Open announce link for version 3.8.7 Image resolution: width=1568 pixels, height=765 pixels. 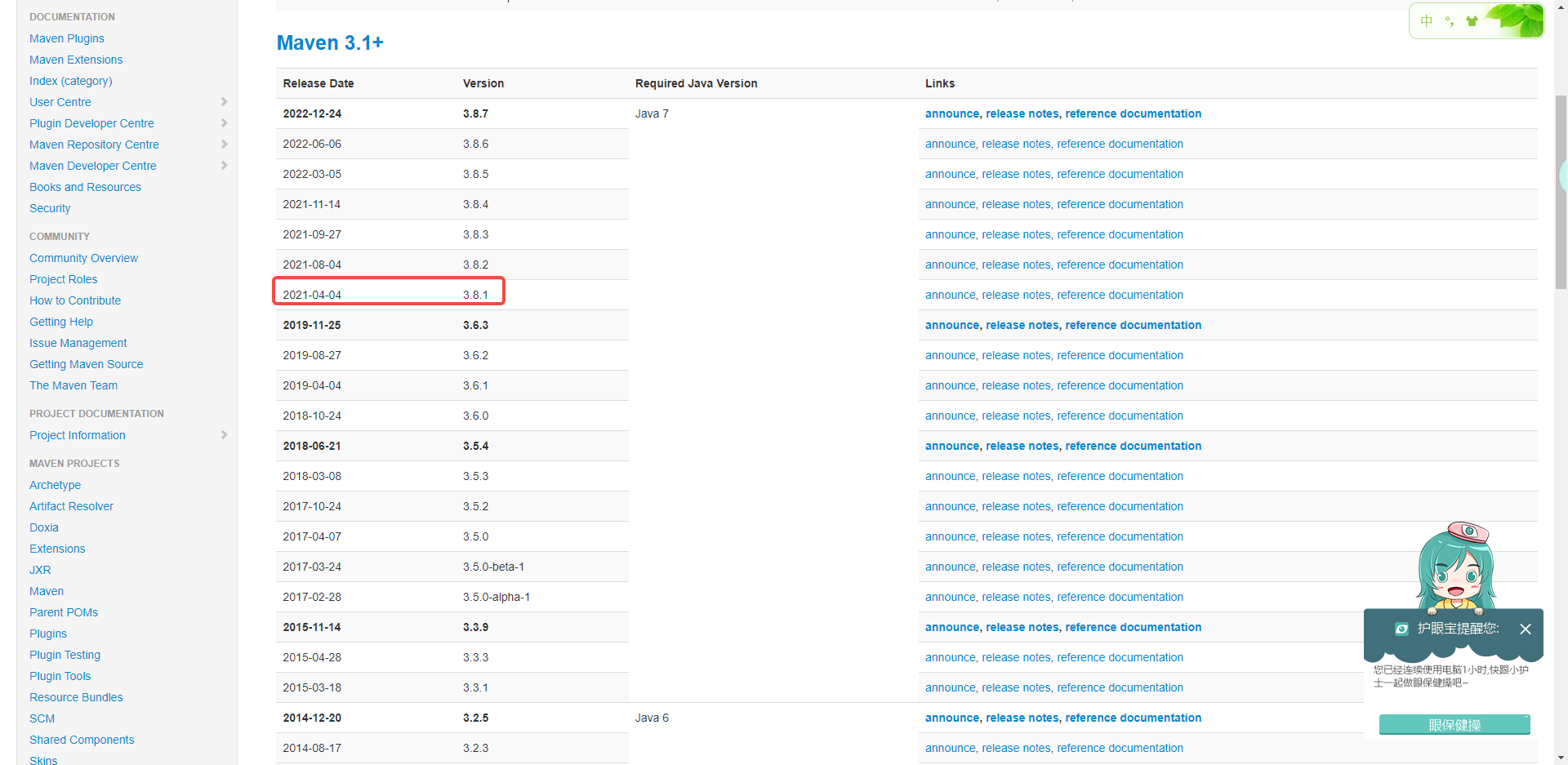951,113
